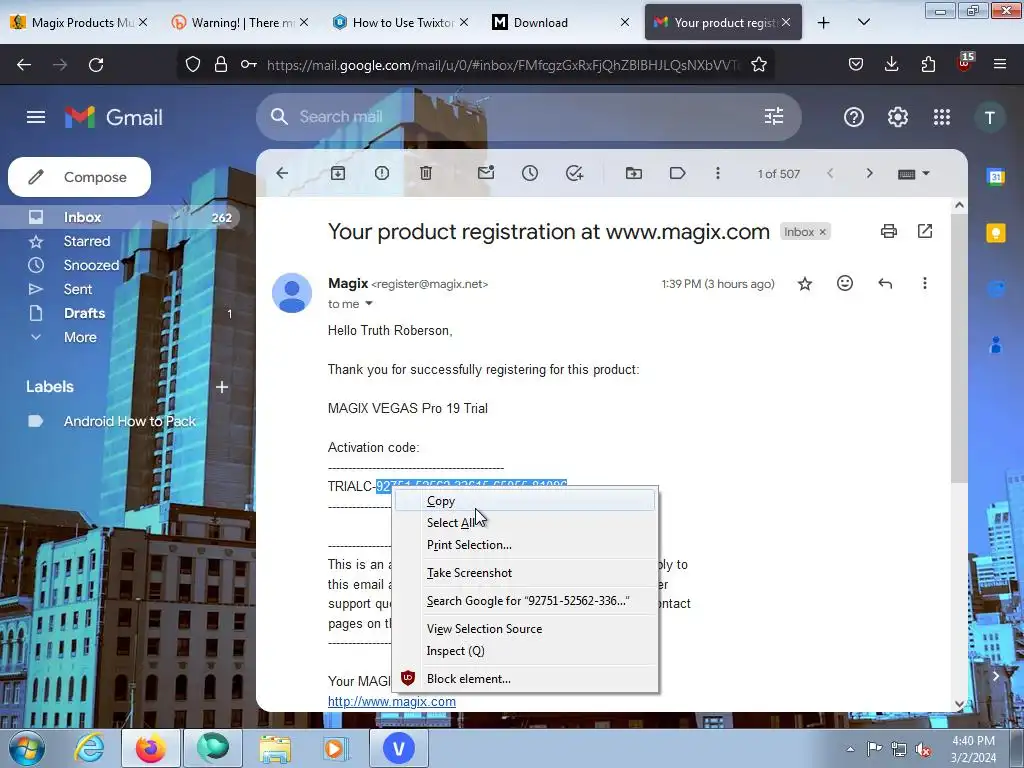Open the Move to folder icon
This screenshot has height=768, width=1024.
click(633, 173)
